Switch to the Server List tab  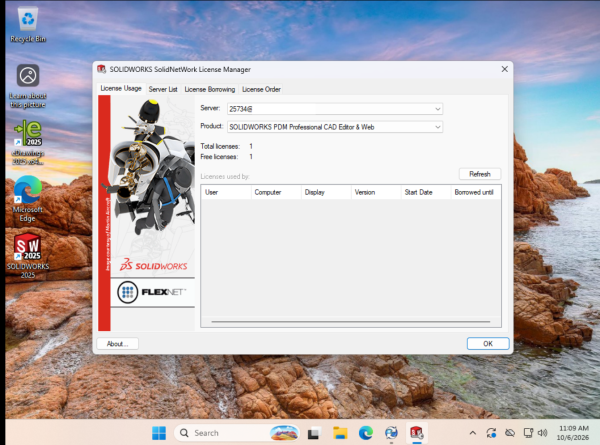click(163, 89)
